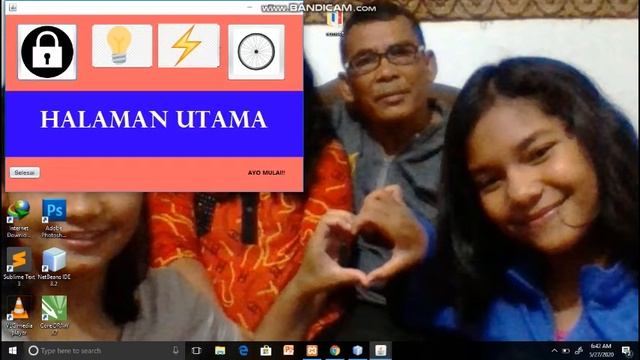Image resolution: width=640 pixels, height=360 pixels.
Task: Launch Microsoft Edge from taskbar
Action: tap(243, 351)
